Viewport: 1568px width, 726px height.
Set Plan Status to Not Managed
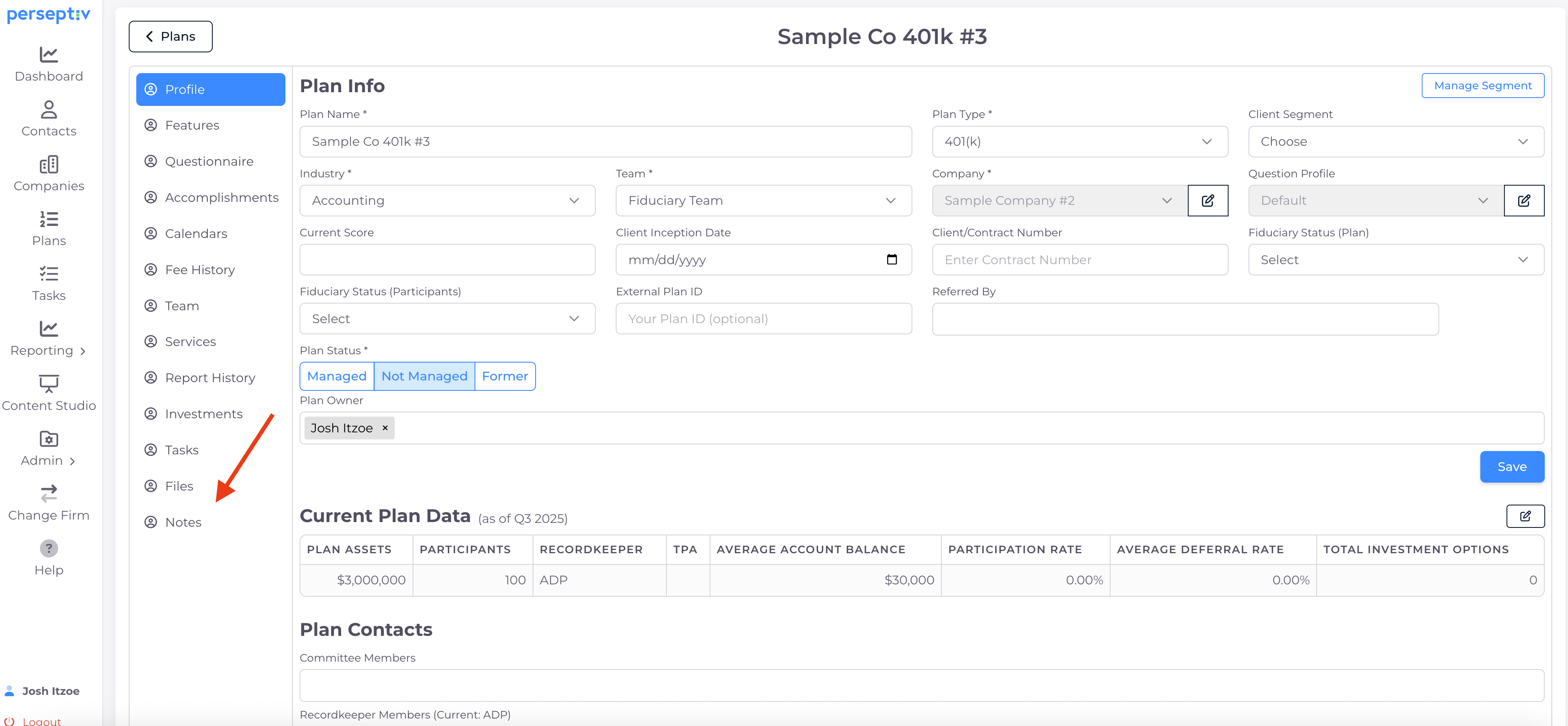coord(424,376)
